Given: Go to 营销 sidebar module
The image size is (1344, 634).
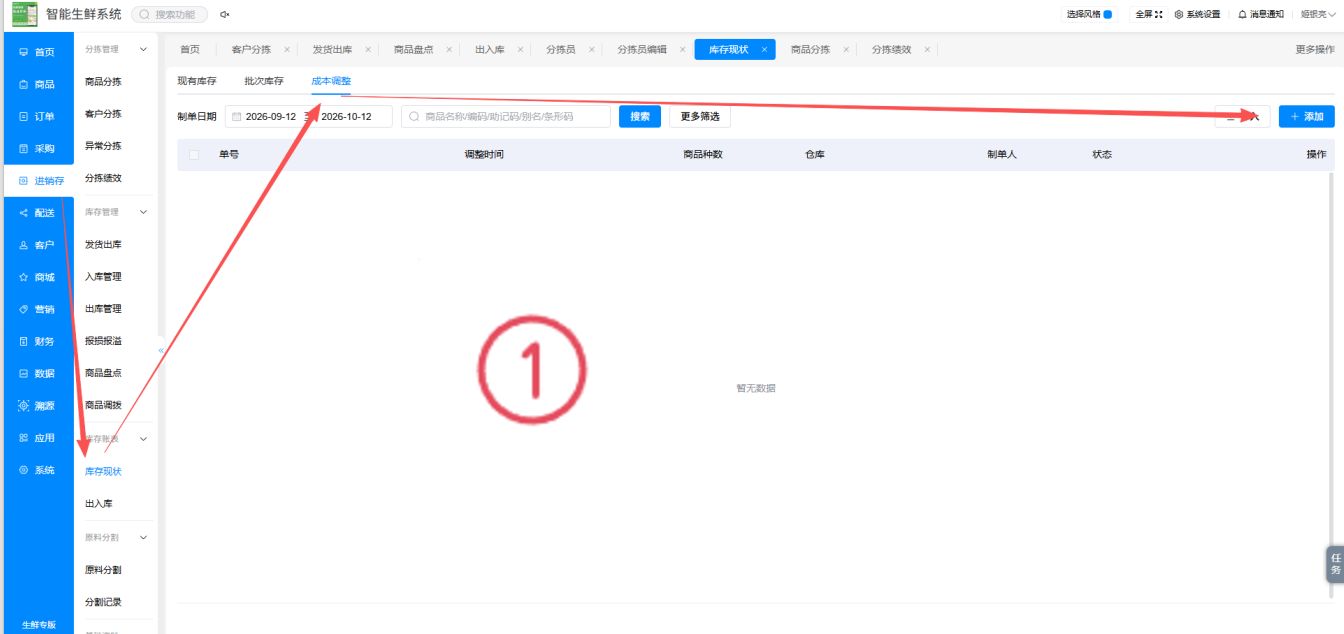Looking at the screenshot, I should click(37, 309).
